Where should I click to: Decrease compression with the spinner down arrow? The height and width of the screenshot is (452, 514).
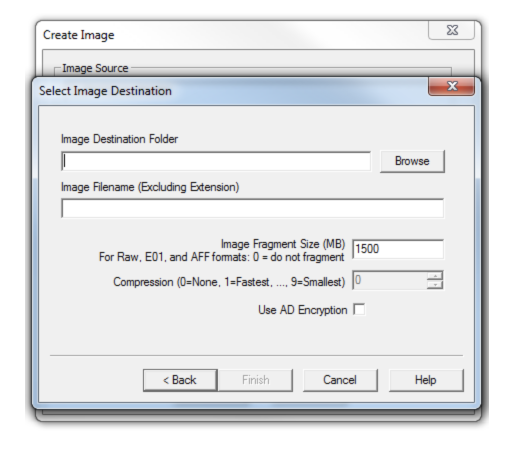(x=435, y=284)
